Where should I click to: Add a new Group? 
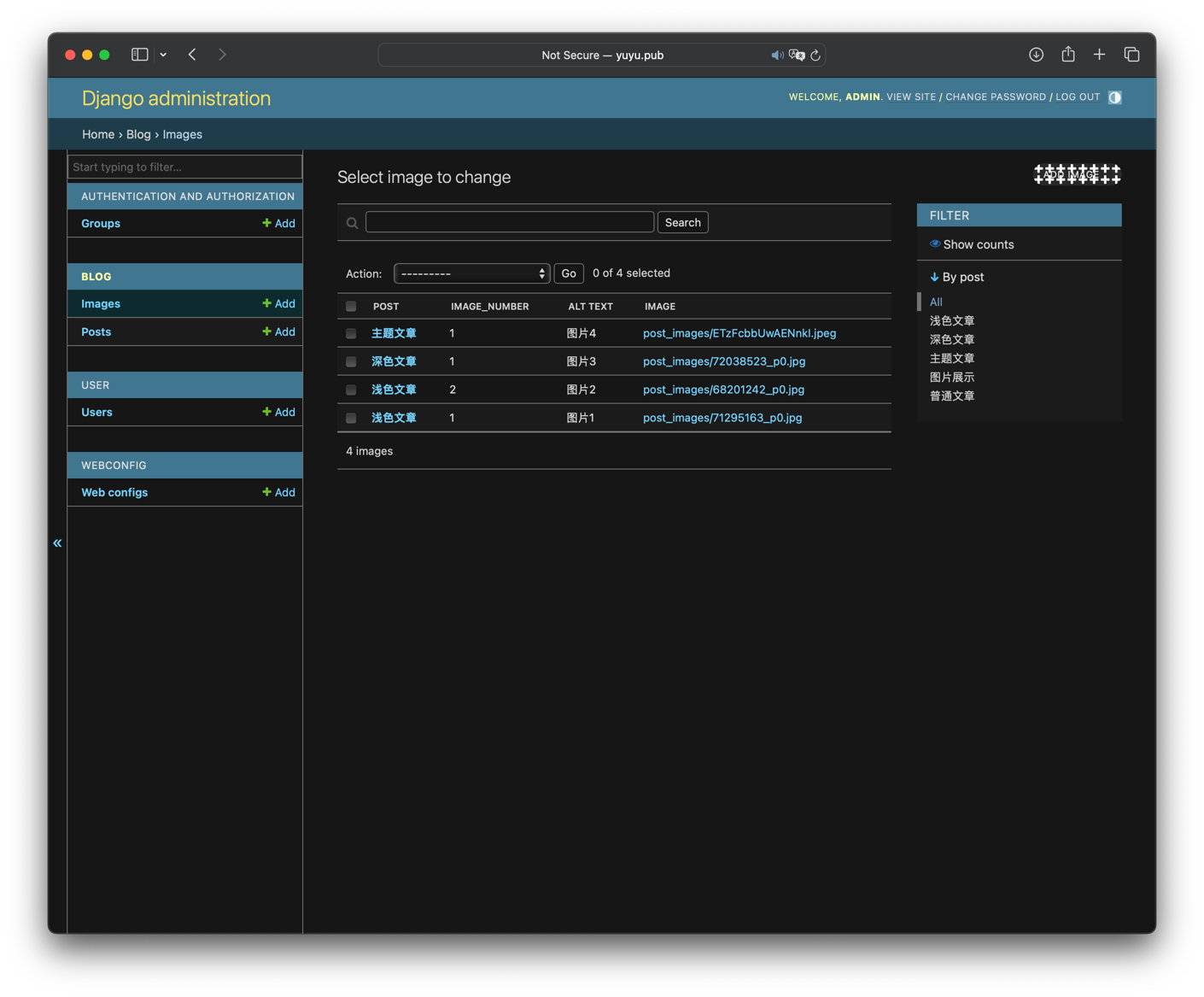coord(278,224)
